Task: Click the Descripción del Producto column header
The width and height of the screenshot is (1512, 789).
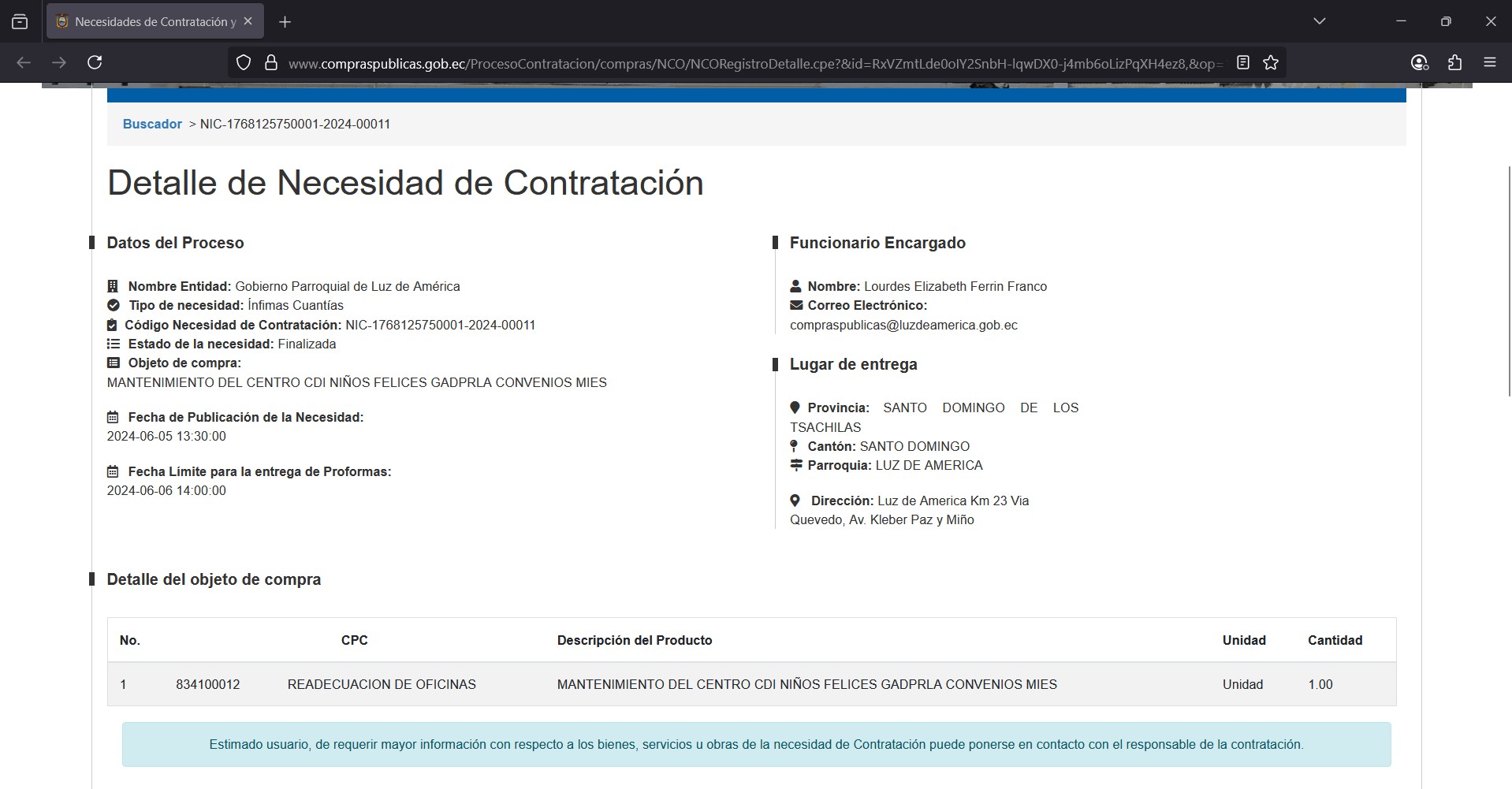Action: [635, 640]
